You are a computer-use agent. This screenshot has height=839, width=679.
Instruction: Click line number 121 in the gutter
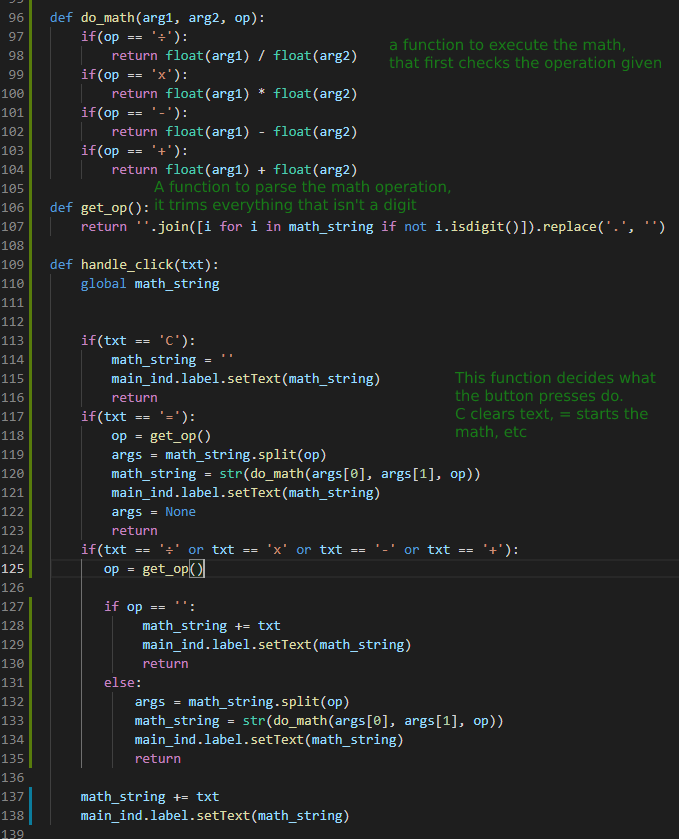pyautogui.click(x=12, y=493)
